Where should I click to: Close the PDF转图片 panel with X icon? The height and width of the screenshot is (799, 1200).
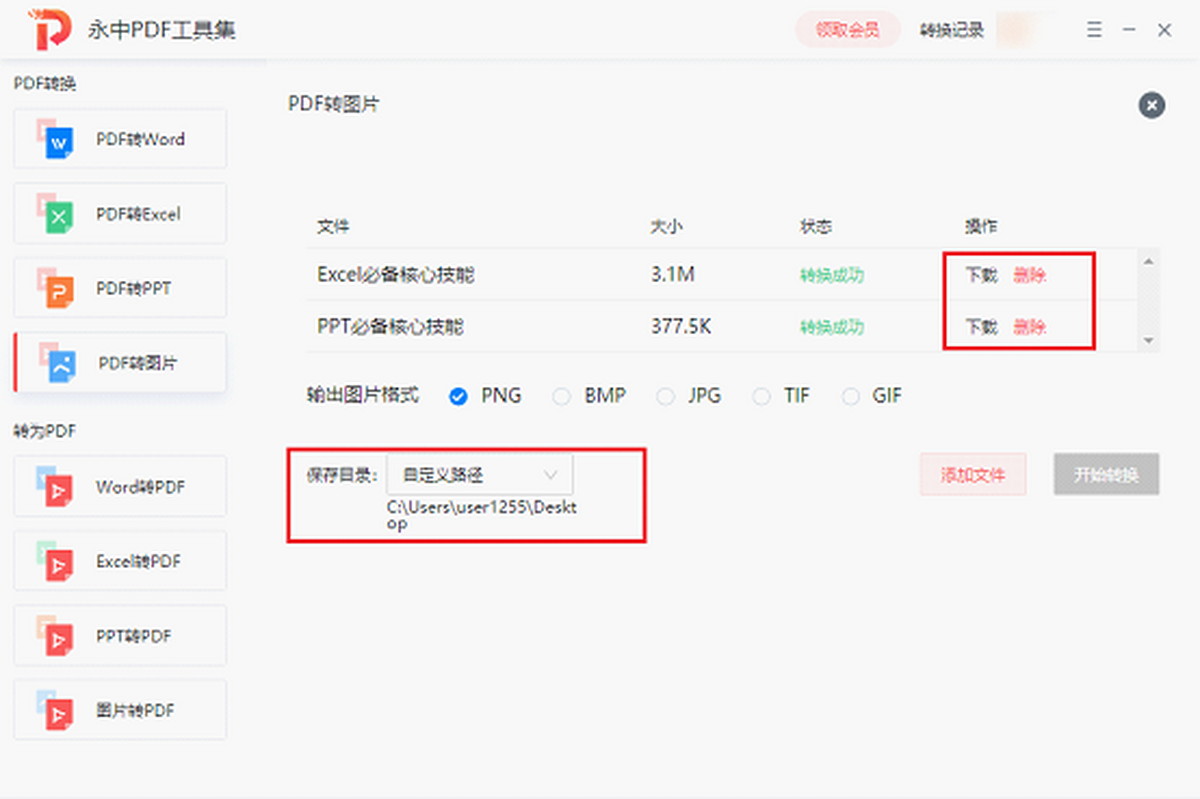1151,105
